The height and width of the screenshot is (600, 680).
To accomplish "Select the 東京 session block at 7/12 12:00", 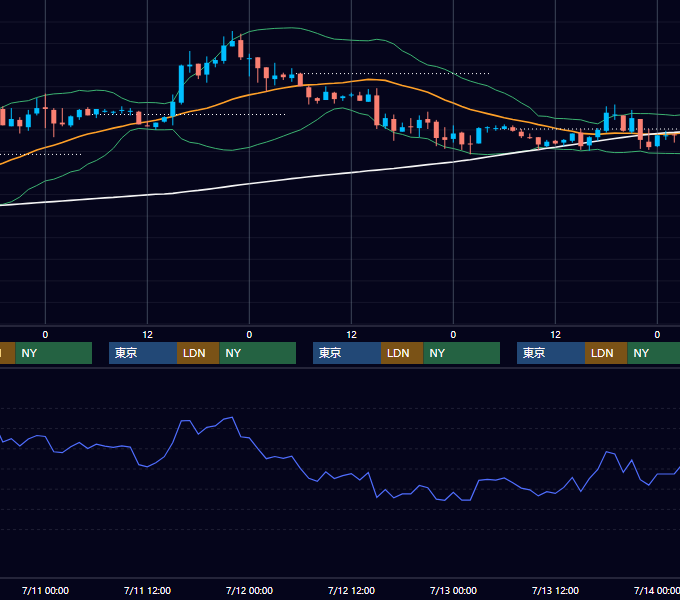I will (x=347, y=353).
